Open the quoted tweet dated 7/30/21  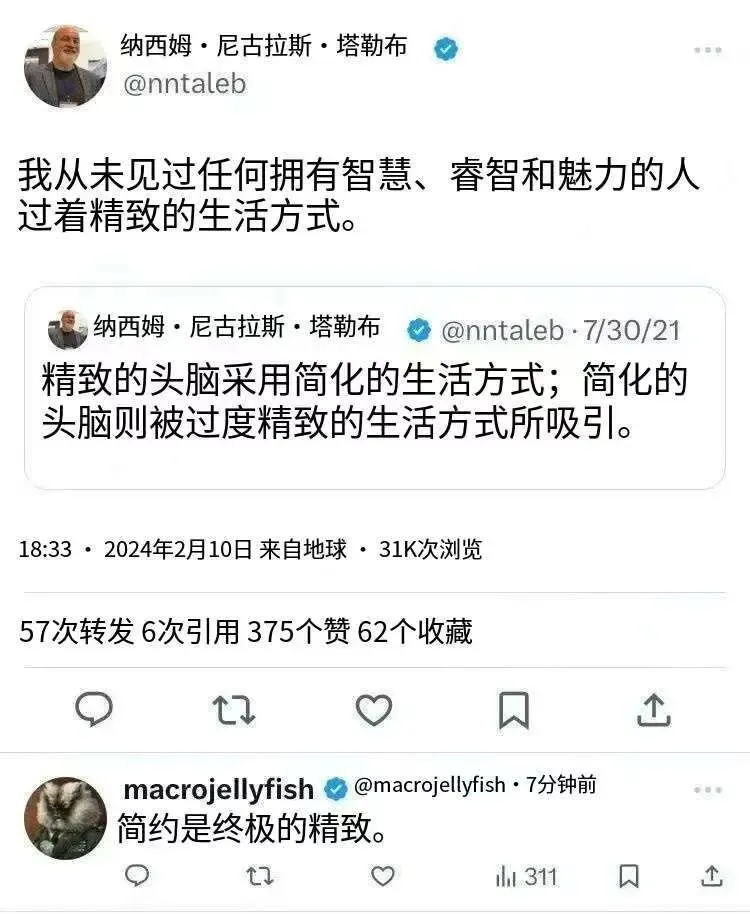click(x=375, y=388)
